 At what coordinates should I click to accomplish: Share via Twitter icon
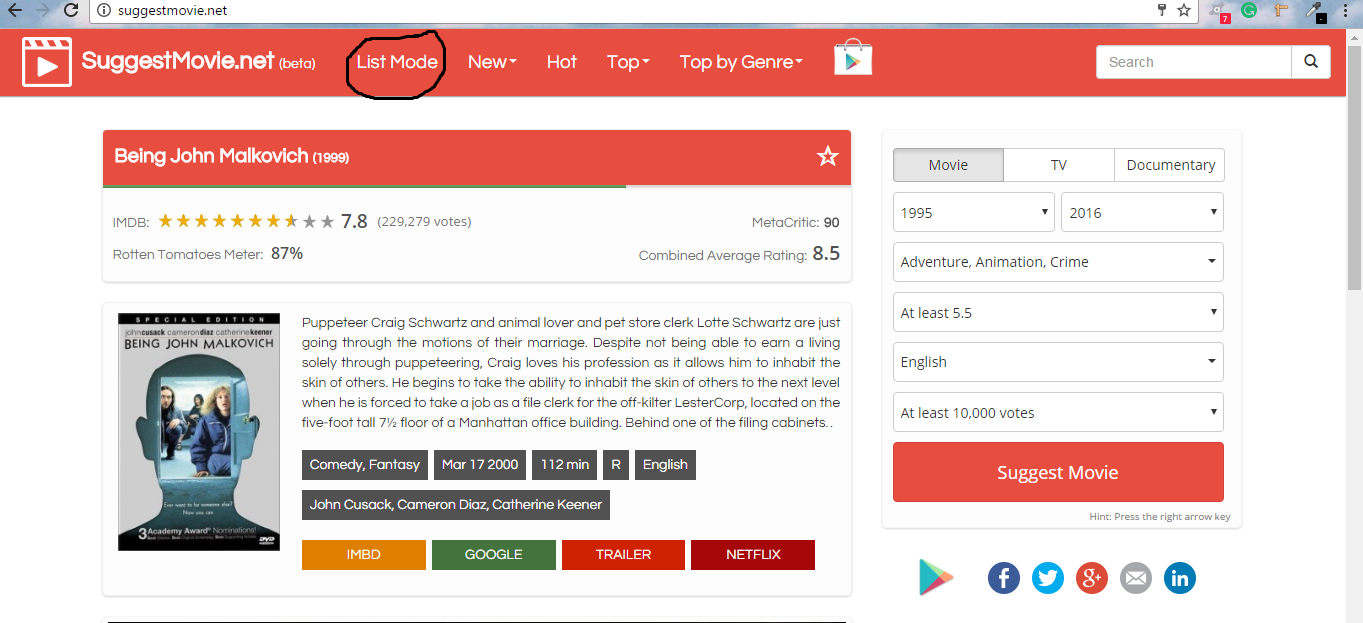click(1048, 578)
